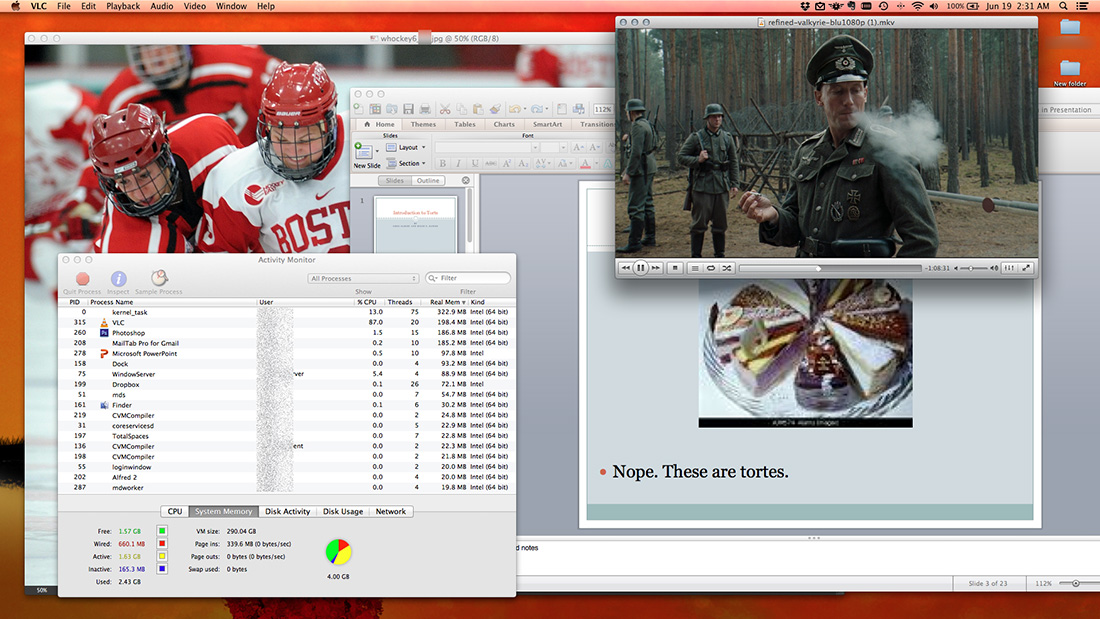Open Spotlight search in the menu bar

pyautogui.click(x=1064, y=6)
